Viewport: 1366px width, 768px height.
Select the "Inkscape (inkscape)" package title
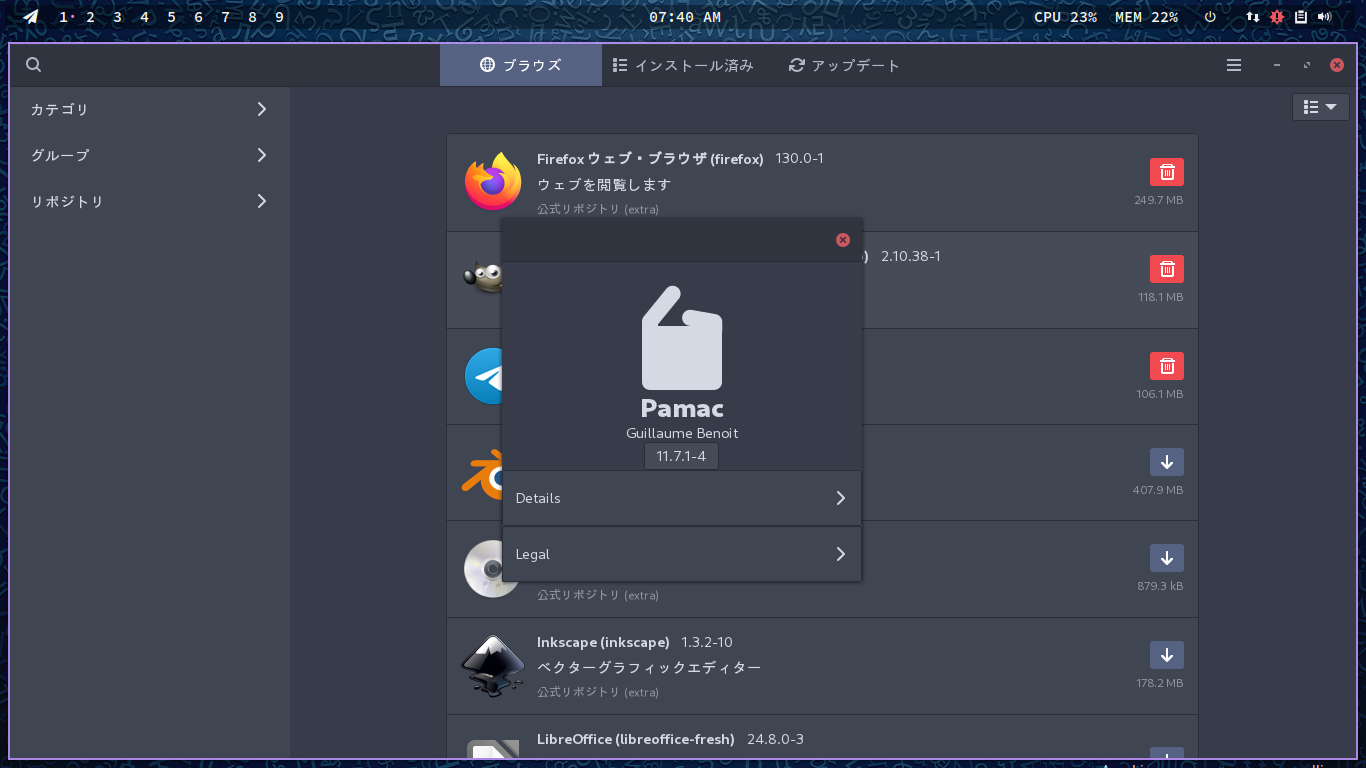pos(603,642)
